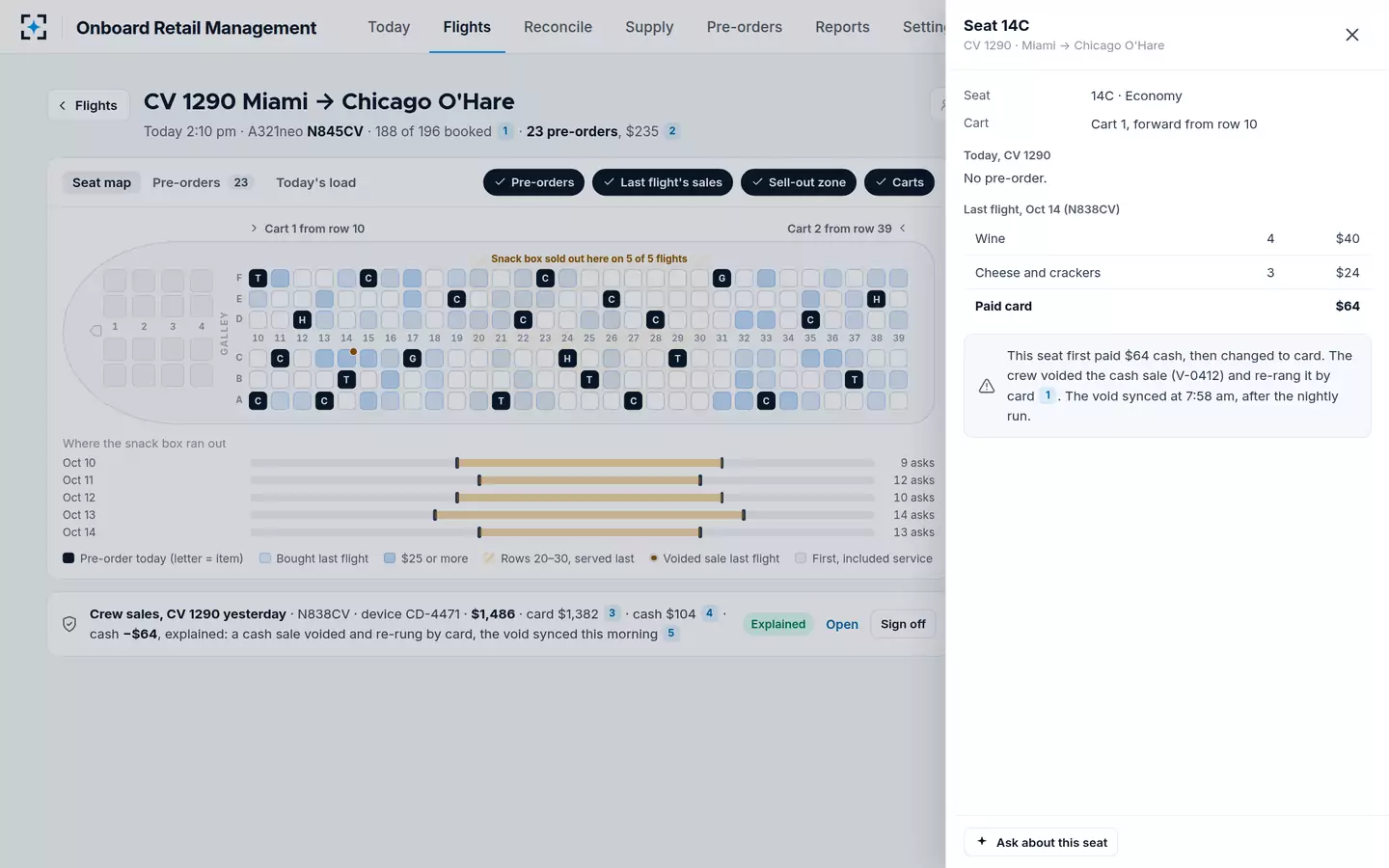Select seat 14C with the voided-sale dot
1389x868 pixels.
click(346, 359)
